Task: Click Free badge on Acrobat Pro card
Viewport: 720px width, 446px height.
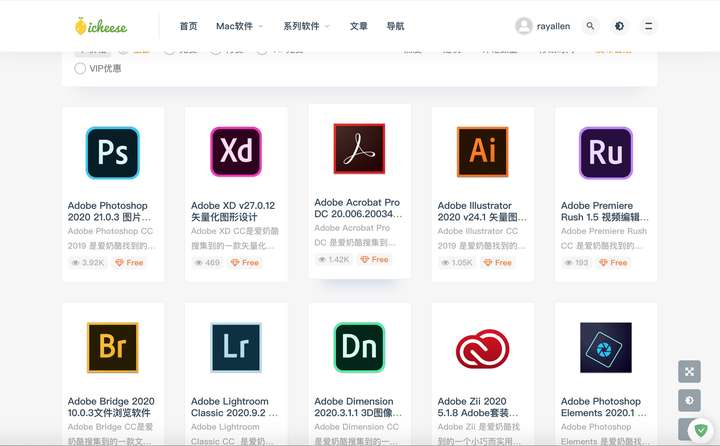Action: pos(374,260)
